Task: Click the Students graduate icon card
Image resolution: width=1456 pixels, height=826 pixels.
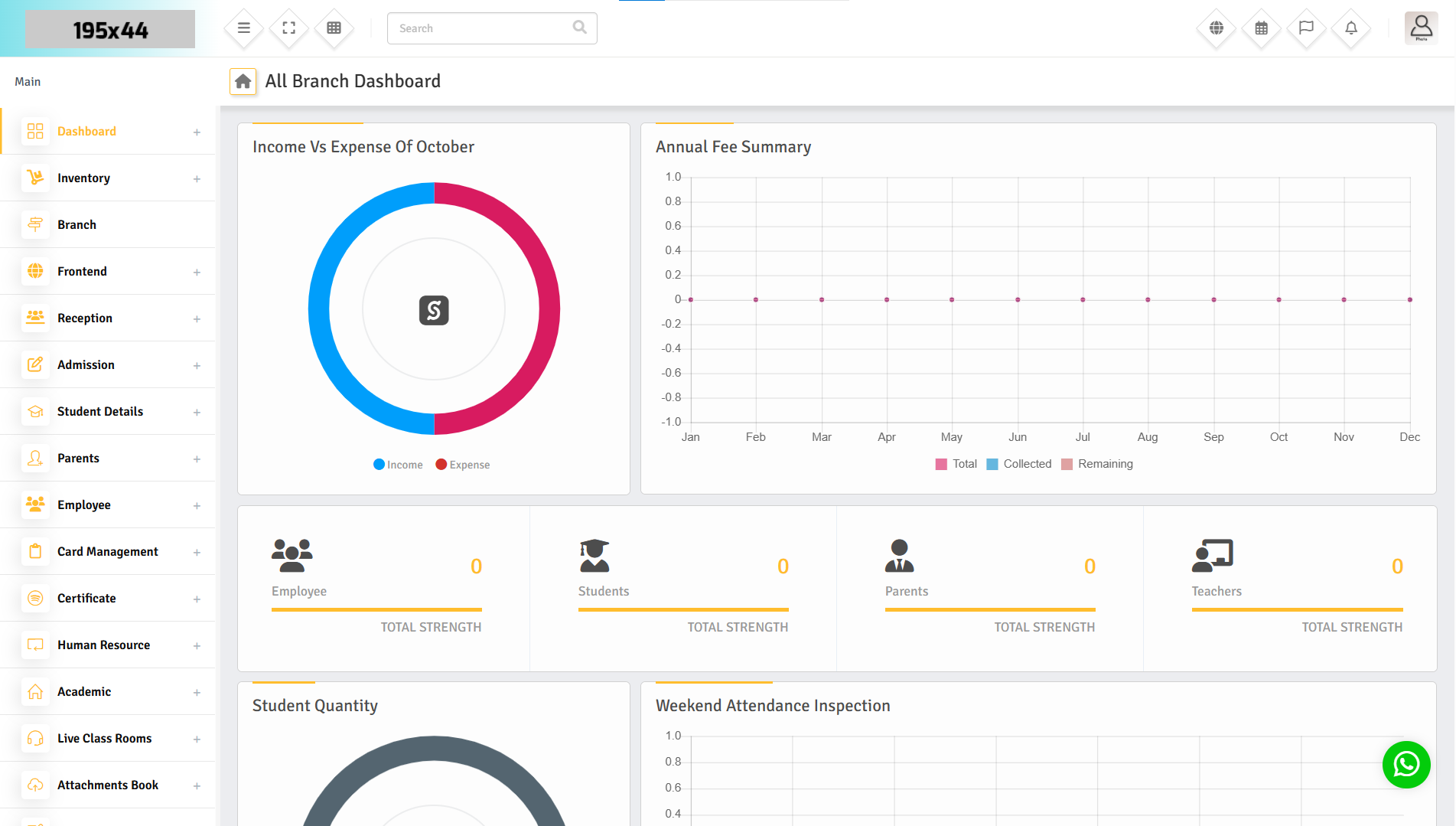Action: pyautogui.click(x=594, y=556)
